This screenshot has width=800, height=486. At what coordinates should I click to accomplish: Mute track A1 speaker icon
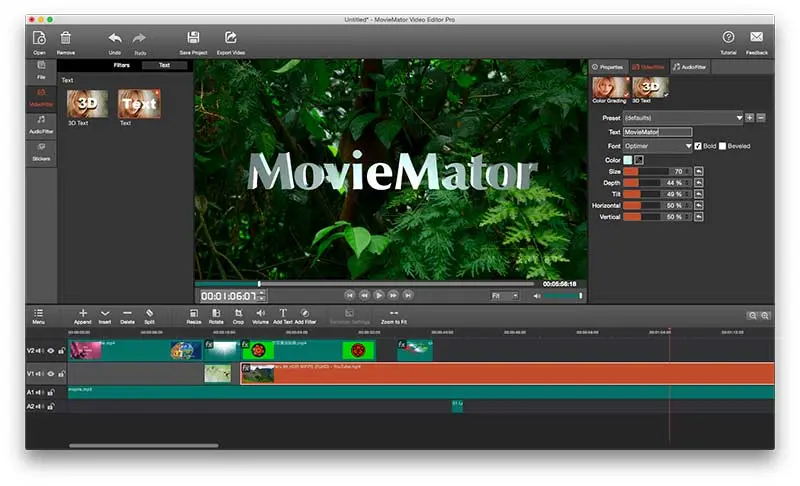pos(39,393)
